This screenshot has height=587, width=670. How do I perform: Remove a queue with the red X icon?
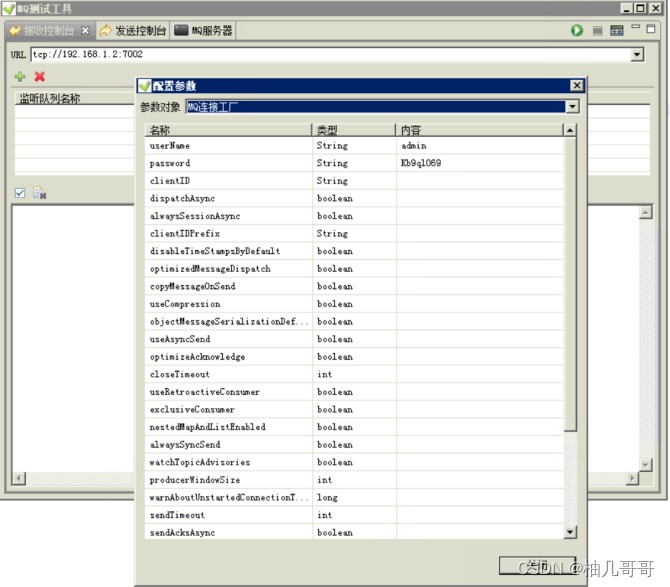(x=40, y=76)
